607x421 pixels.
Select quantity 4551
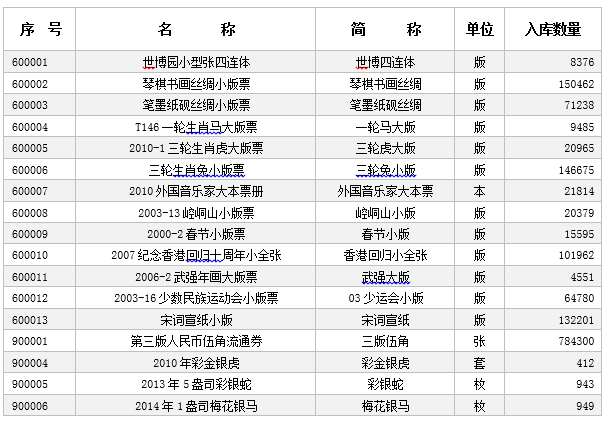(x=582, y=277)
